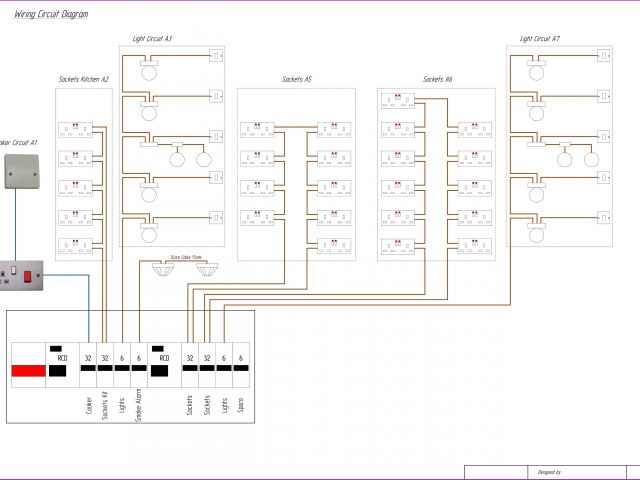The image size is (640, 480).
Task: Select the top-left socket in Sockets A6
Action: (x=397, y=100)
